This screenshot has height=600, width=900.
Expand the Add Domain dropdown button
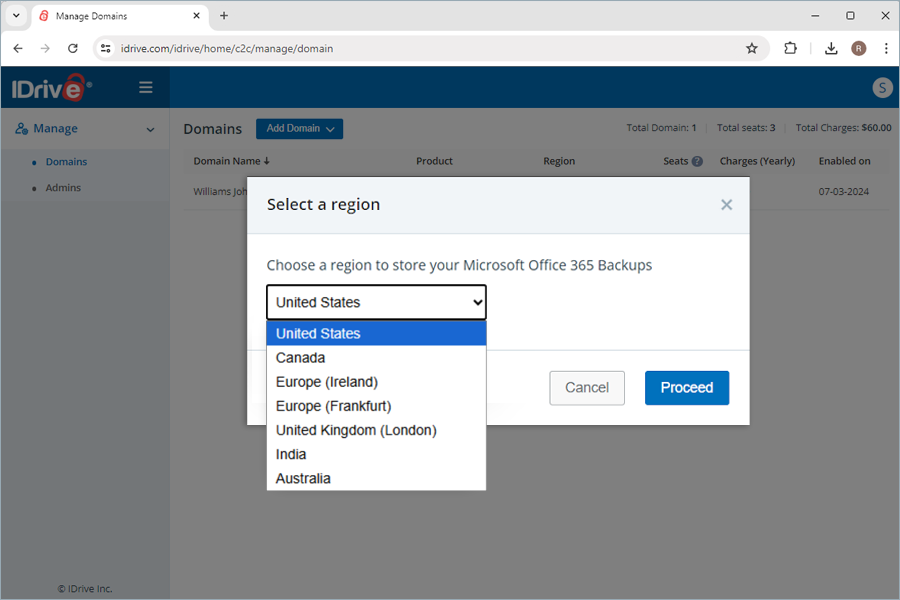click(299, 129)
